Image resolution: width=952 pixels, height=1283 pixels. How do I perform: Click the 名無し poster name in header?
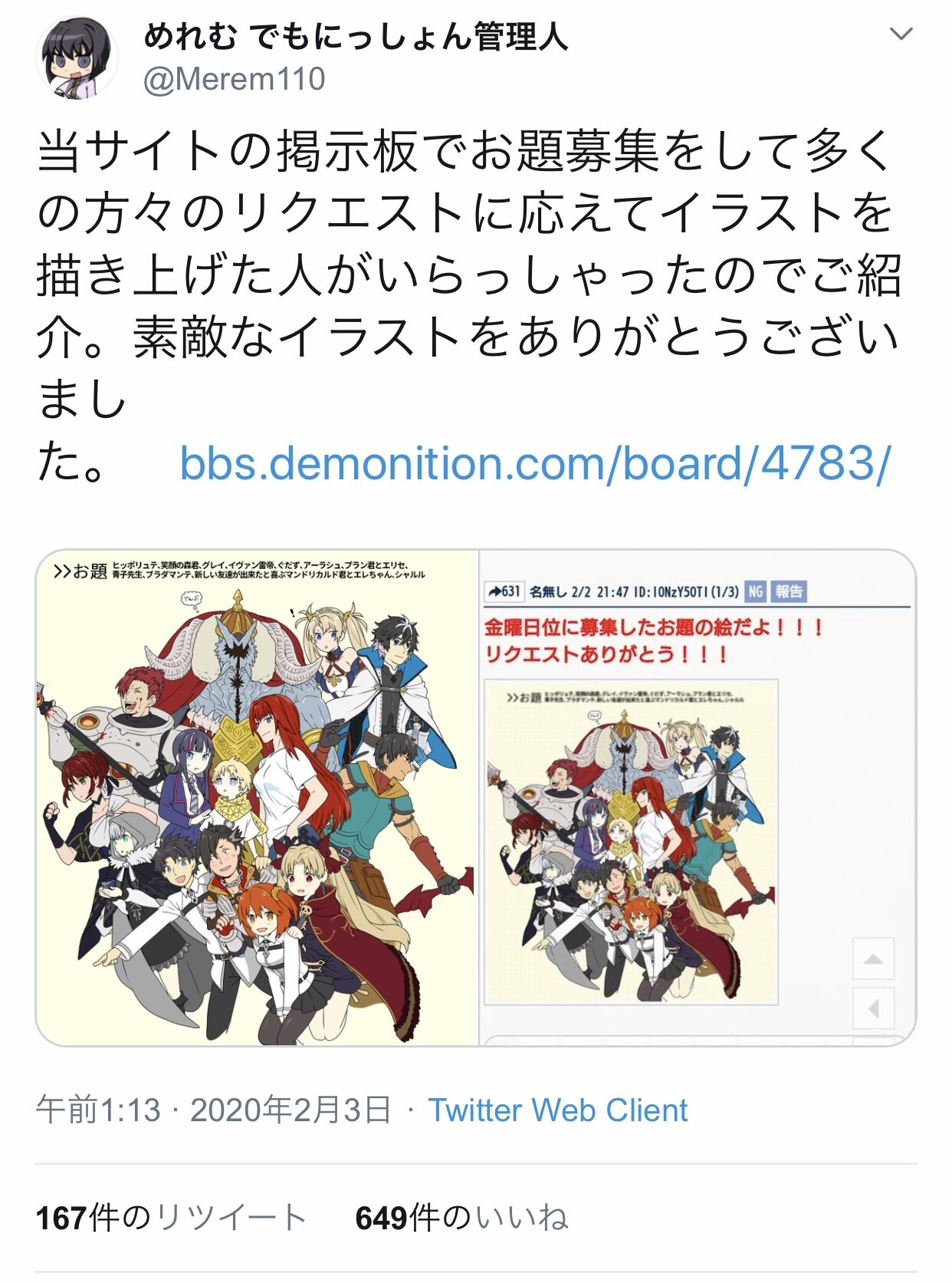tap(548, 592)
